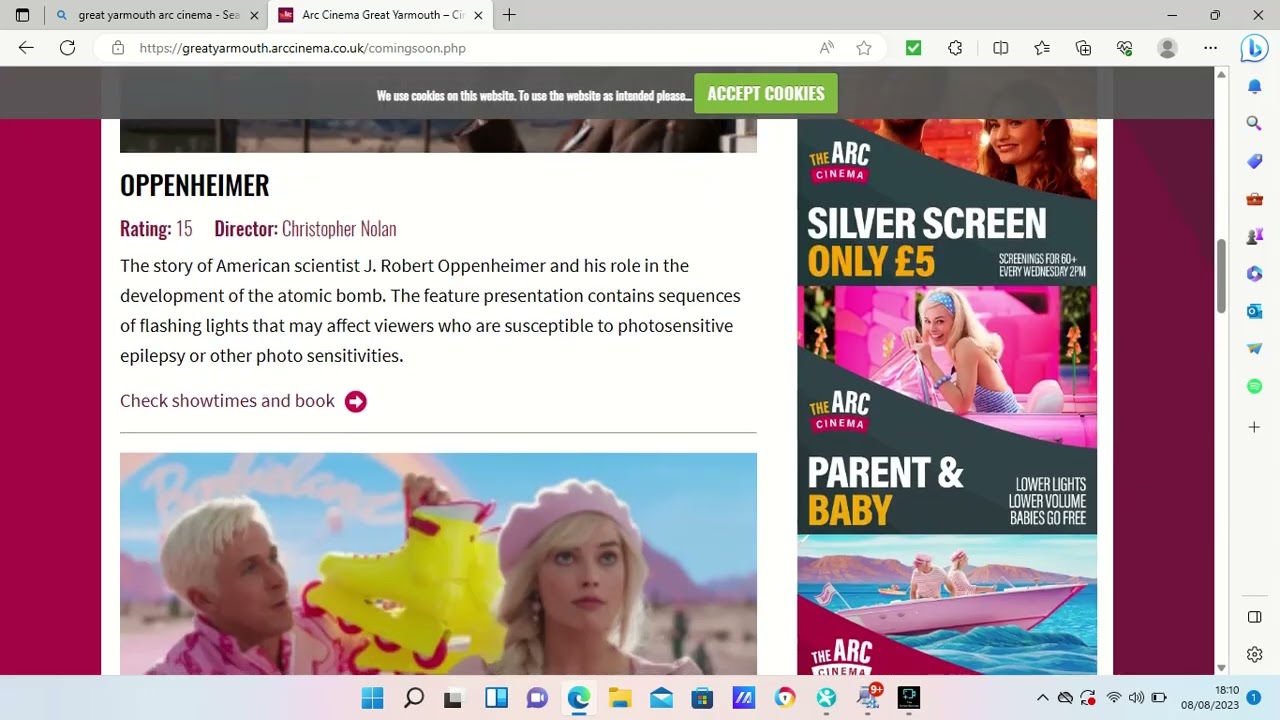Click the browser back arrow
Image resolution: width=1280 pixels, height=720 pixels.
click(26, 48)
